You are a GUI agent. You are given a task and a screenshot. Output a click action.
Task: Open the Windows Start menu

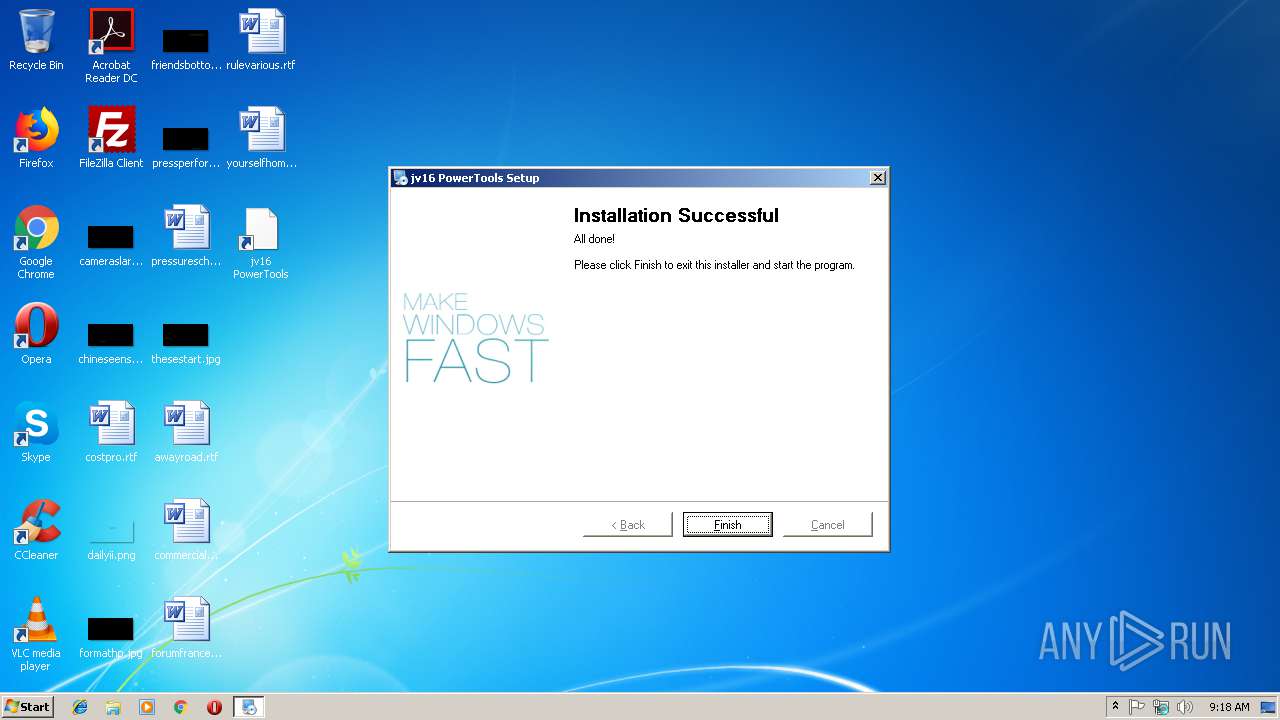tap(28, 706)
